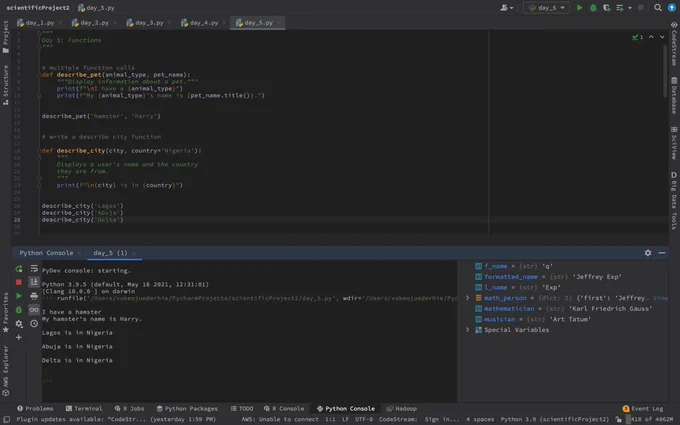680x425 pixels.
Task: Open Terminal tool window
Action: [x=84, y=409]
